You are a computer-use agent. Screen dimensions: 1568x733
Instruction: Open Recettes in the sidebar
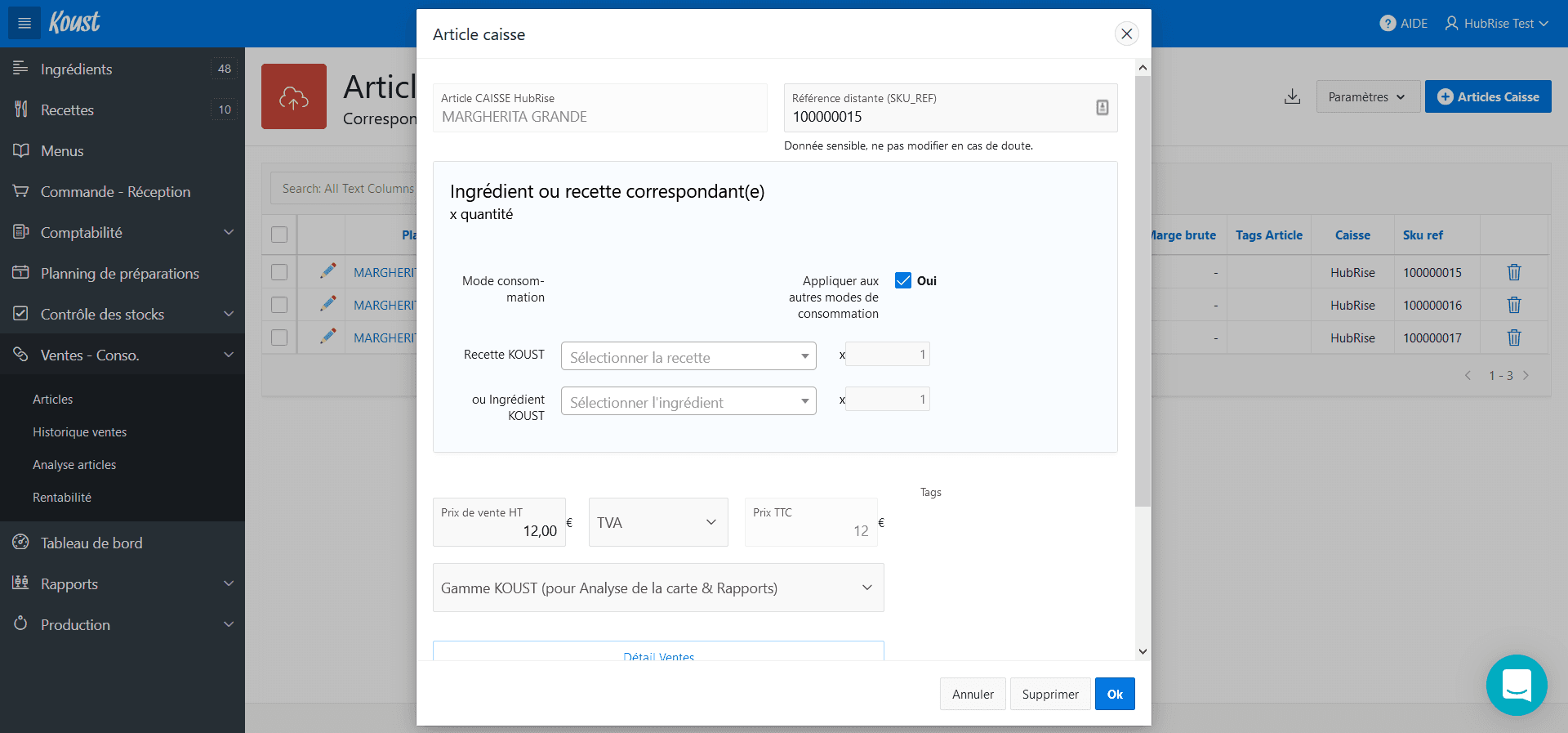click(x=122, y=110)
